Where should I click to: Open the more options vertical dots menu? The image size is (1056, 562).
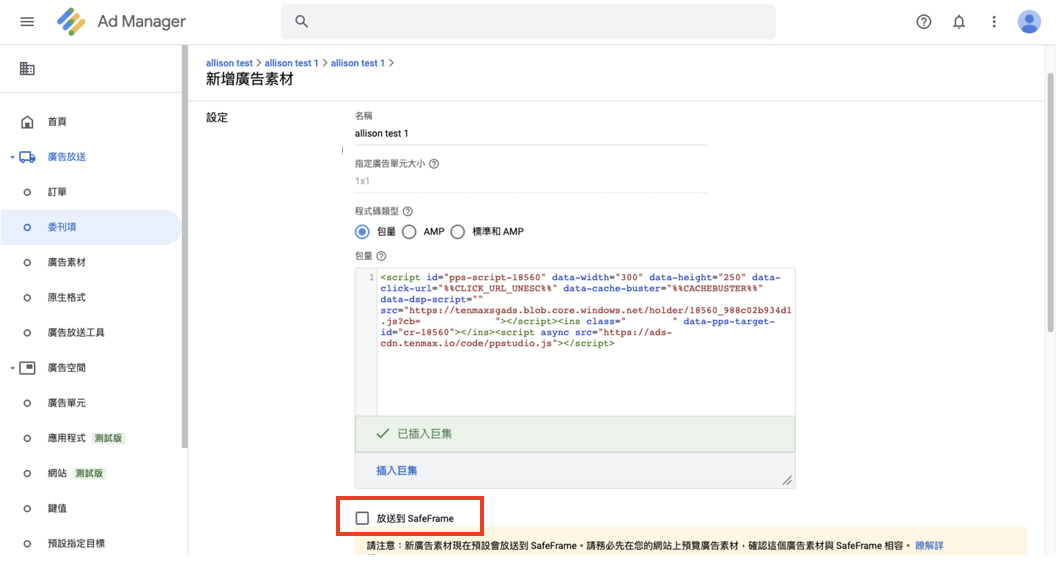coord(993,22)
